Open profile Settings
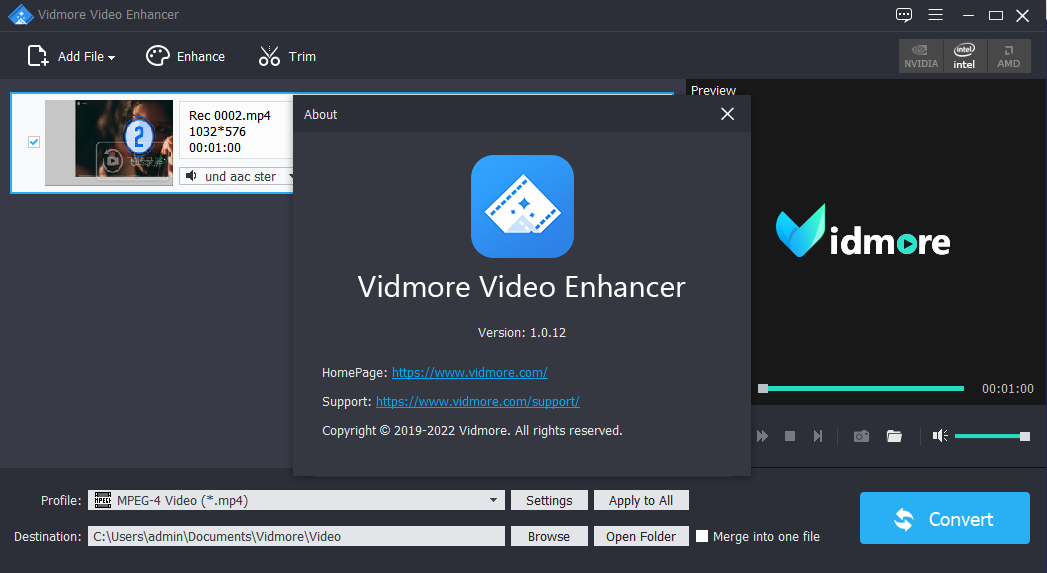 click(x=549, y=500)
